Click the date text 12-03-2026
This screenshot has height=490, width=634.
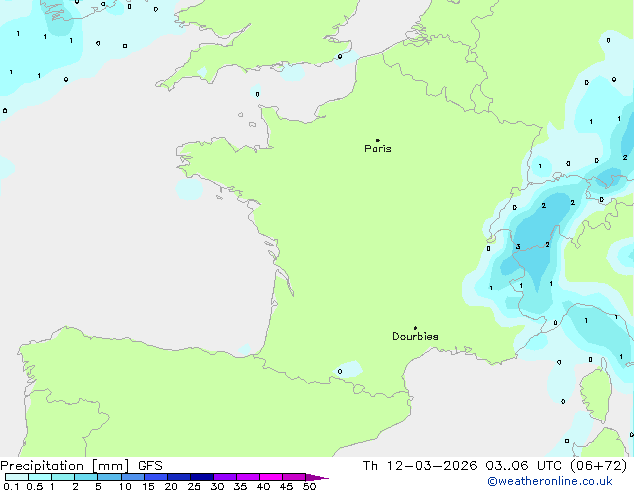coord(432,466)
